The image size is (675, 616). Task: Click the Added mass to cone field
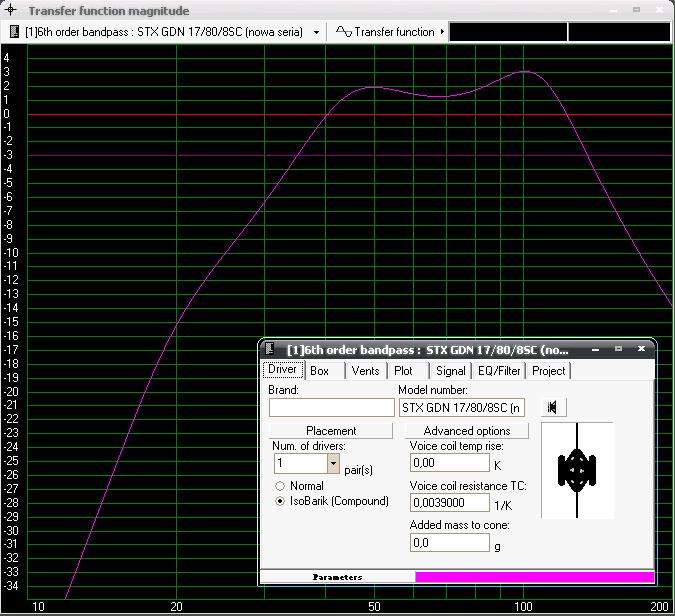coord(449,543)
